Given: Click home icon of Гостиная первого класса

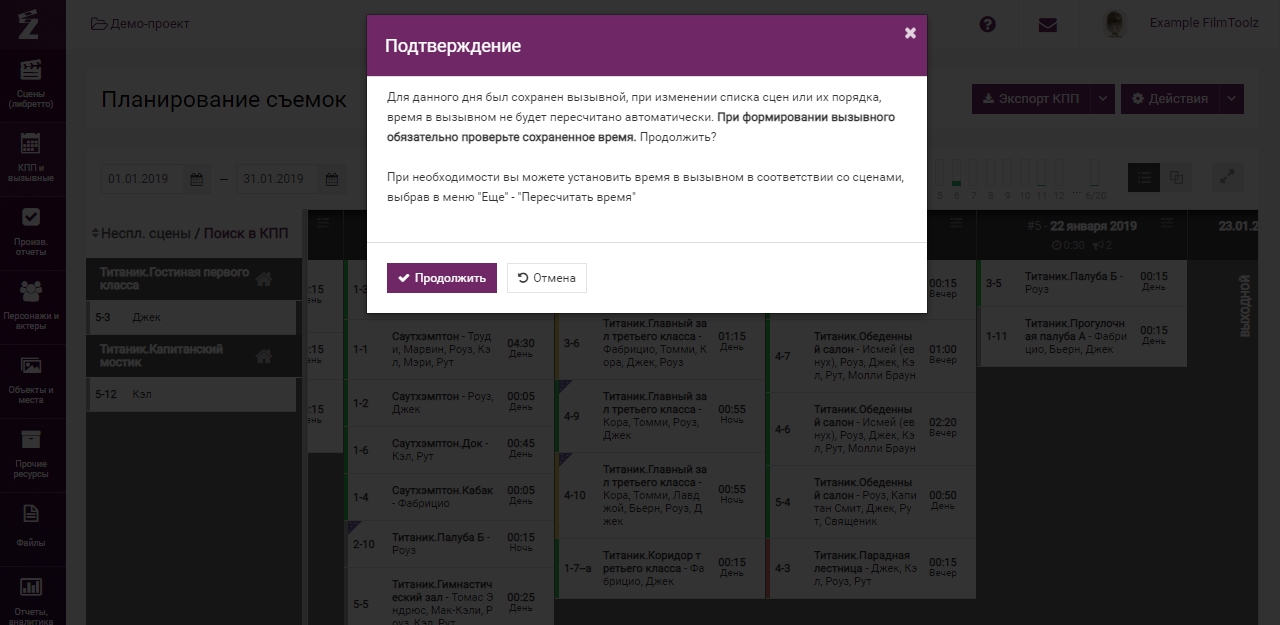Looking at the screenshot, I should (x=264, y=280).
